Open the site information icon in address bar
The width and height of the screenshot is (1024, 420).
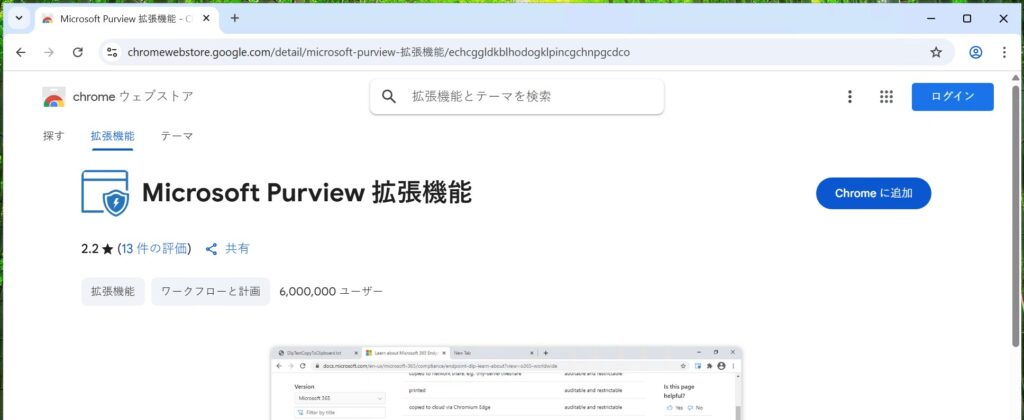click(x=112, y=52)
